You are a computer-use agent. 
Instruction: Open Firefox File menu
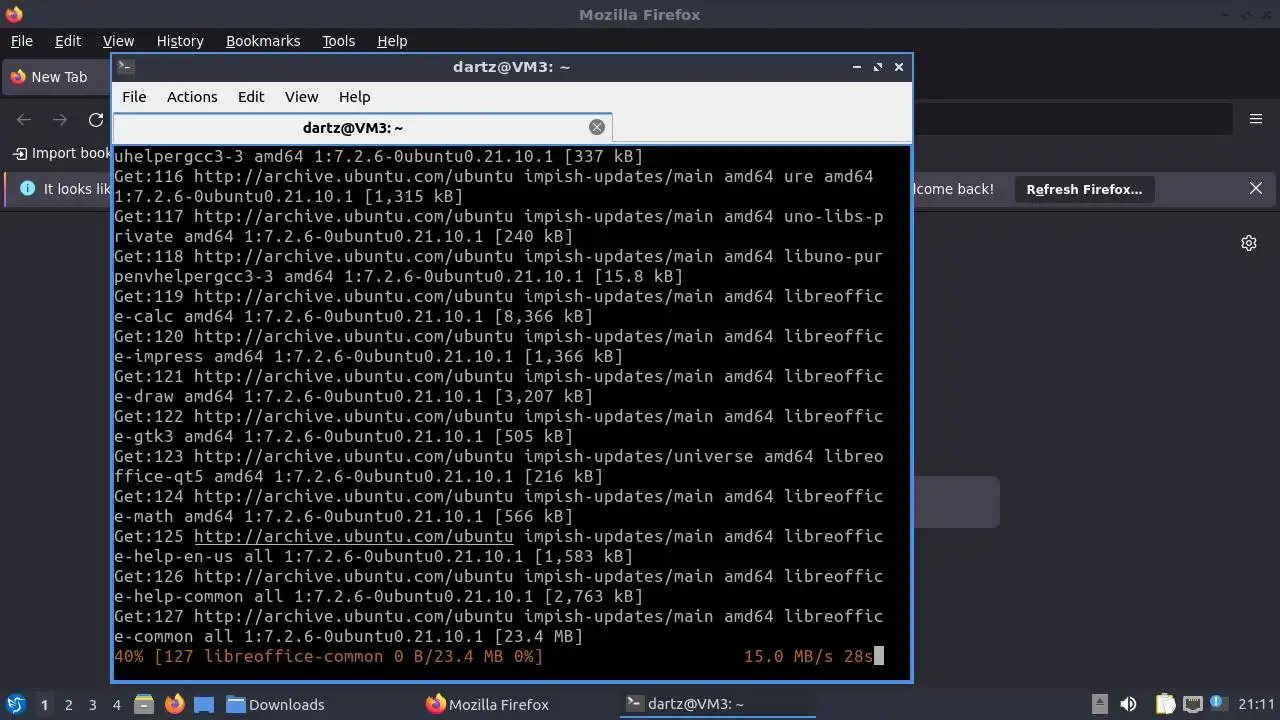21,41
